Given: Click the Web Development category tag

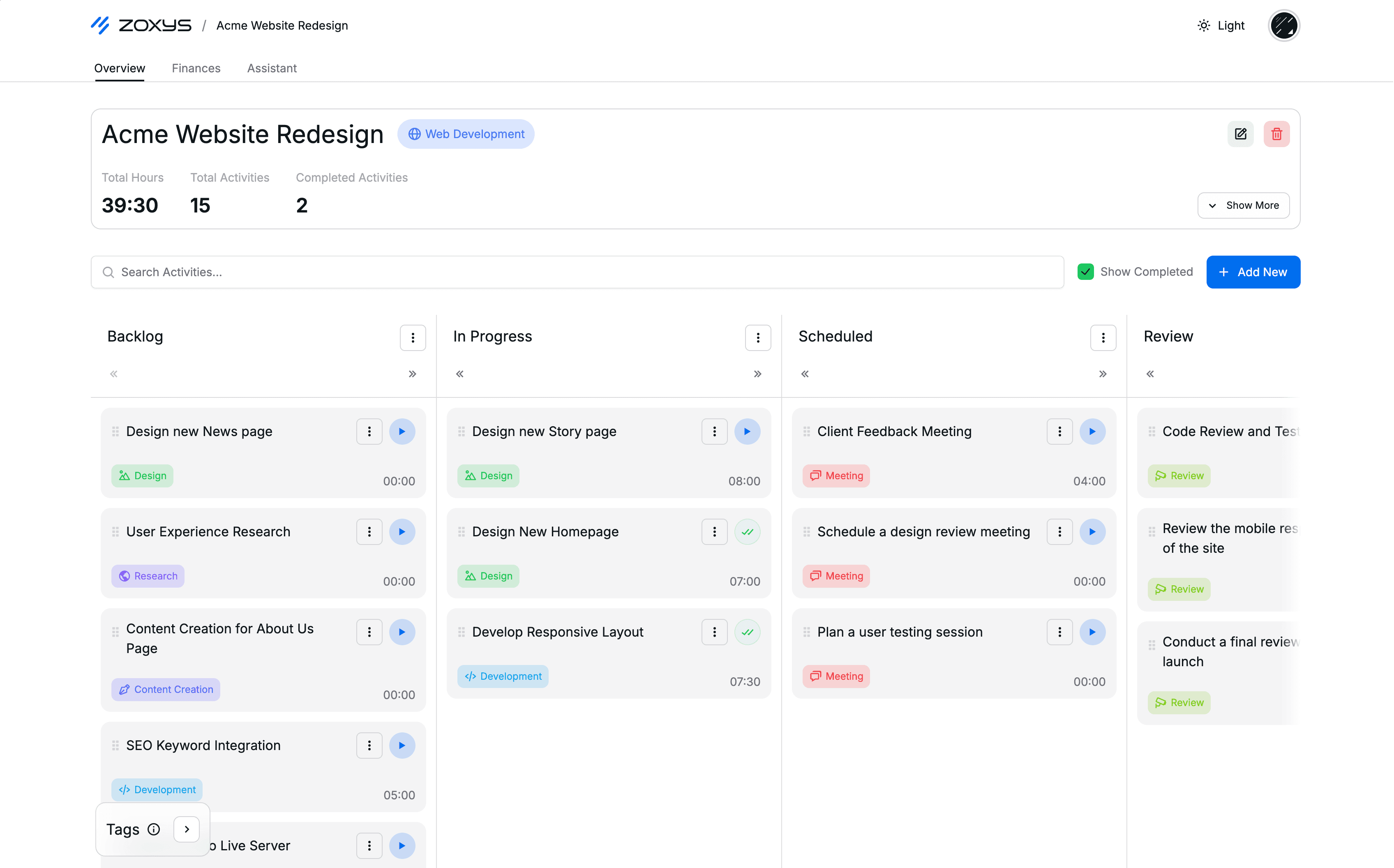Looking at the screenshot, I should [x=466, y=134].
